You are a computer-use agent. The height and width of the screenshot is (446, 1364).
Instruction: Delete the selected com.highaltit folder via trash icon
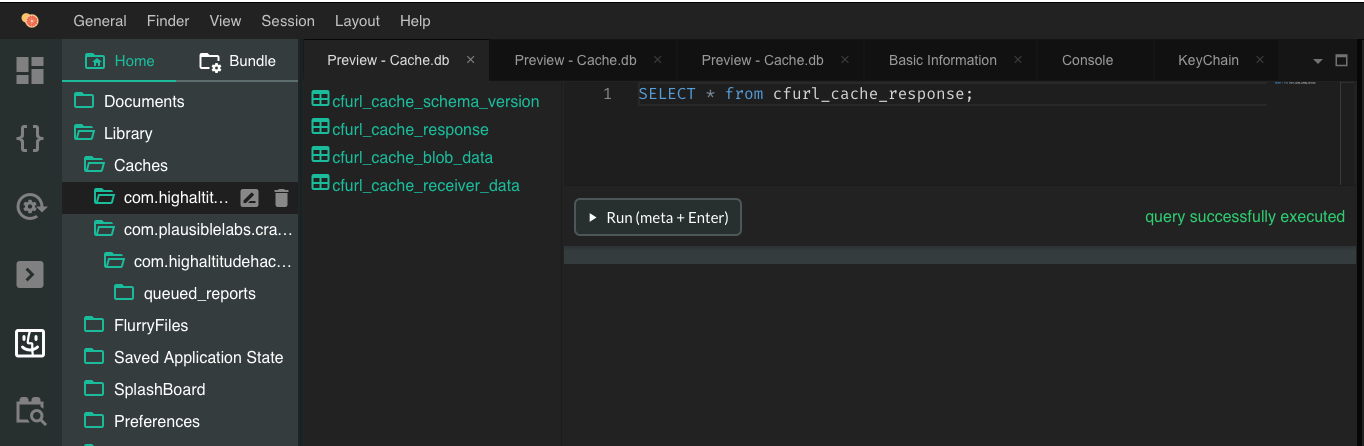click(x=281, y=198)
